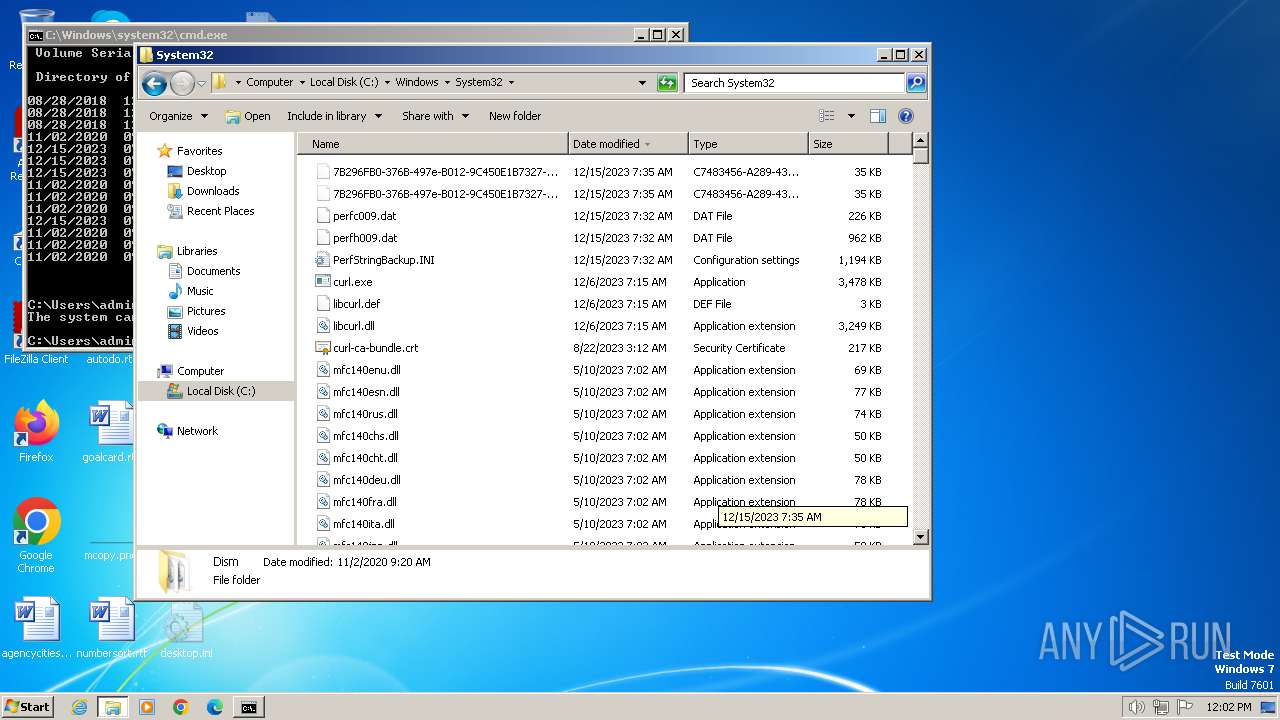Select Music library
Image resolution: width=1280 pixels, height=720 pixels.
pos(200,291)
